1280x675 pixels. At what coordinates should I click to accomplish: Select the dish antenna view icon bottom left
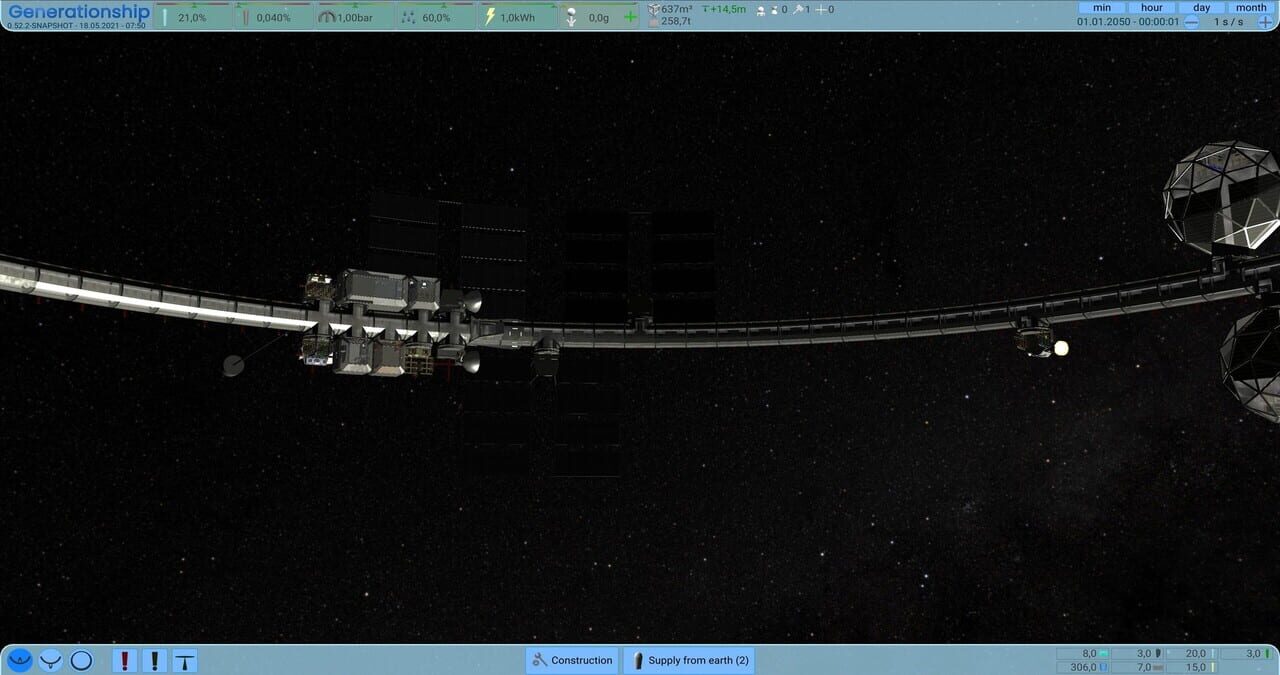50,661
